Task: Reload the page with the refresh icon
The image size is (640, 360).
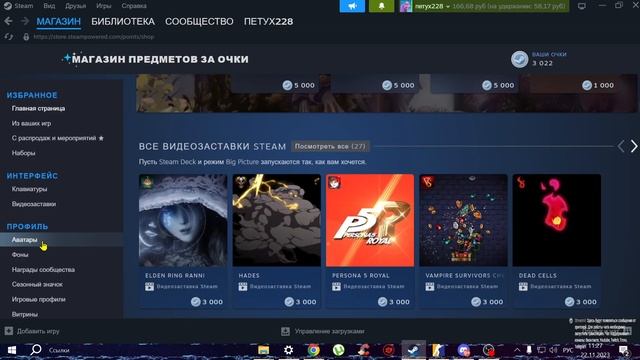Action: point(9,37)
